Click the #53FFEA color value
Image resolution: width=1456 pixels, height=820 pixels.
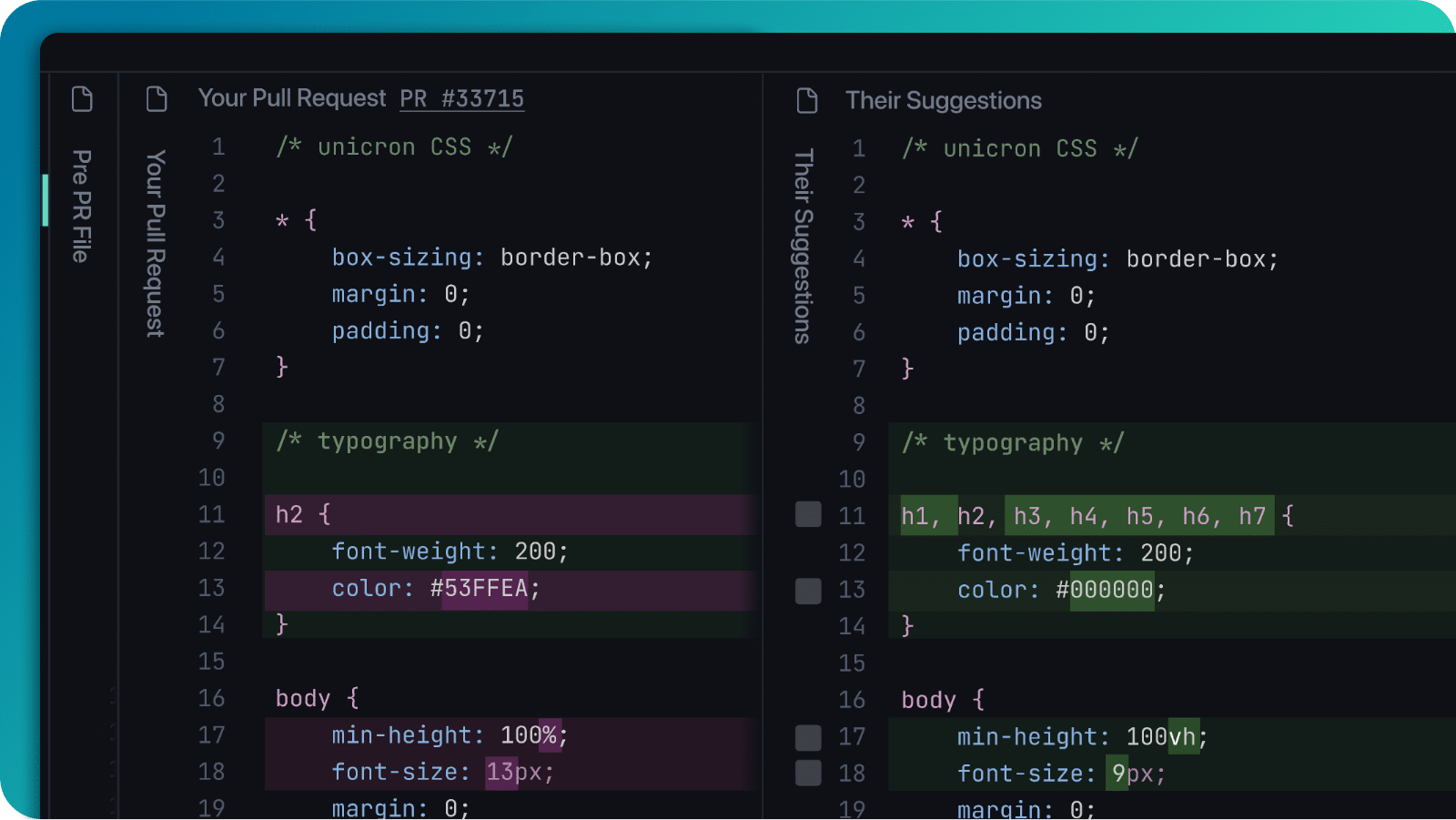(x=480, y=588)
